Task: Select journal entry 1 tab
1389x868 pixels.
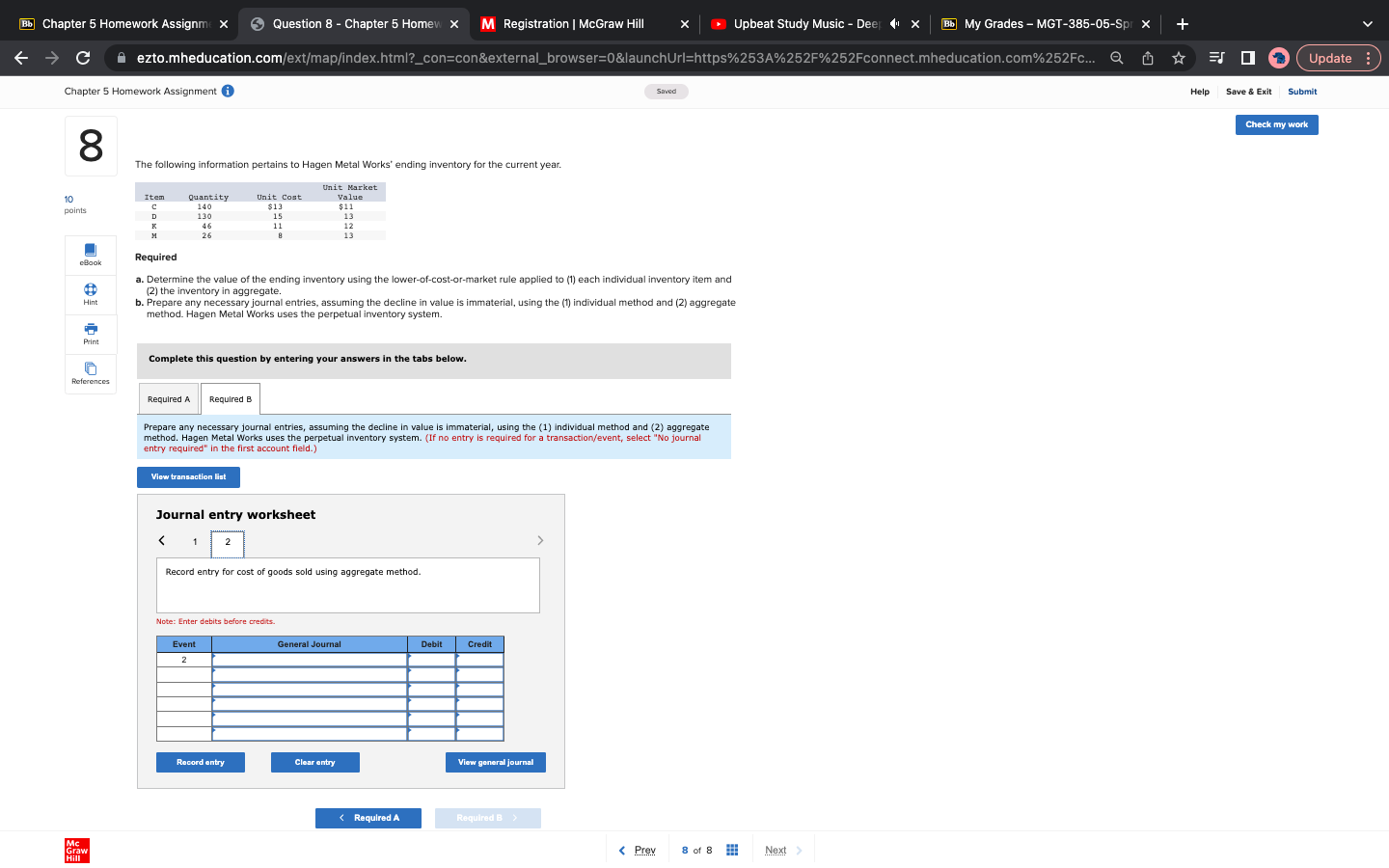Action: (195, 542)
